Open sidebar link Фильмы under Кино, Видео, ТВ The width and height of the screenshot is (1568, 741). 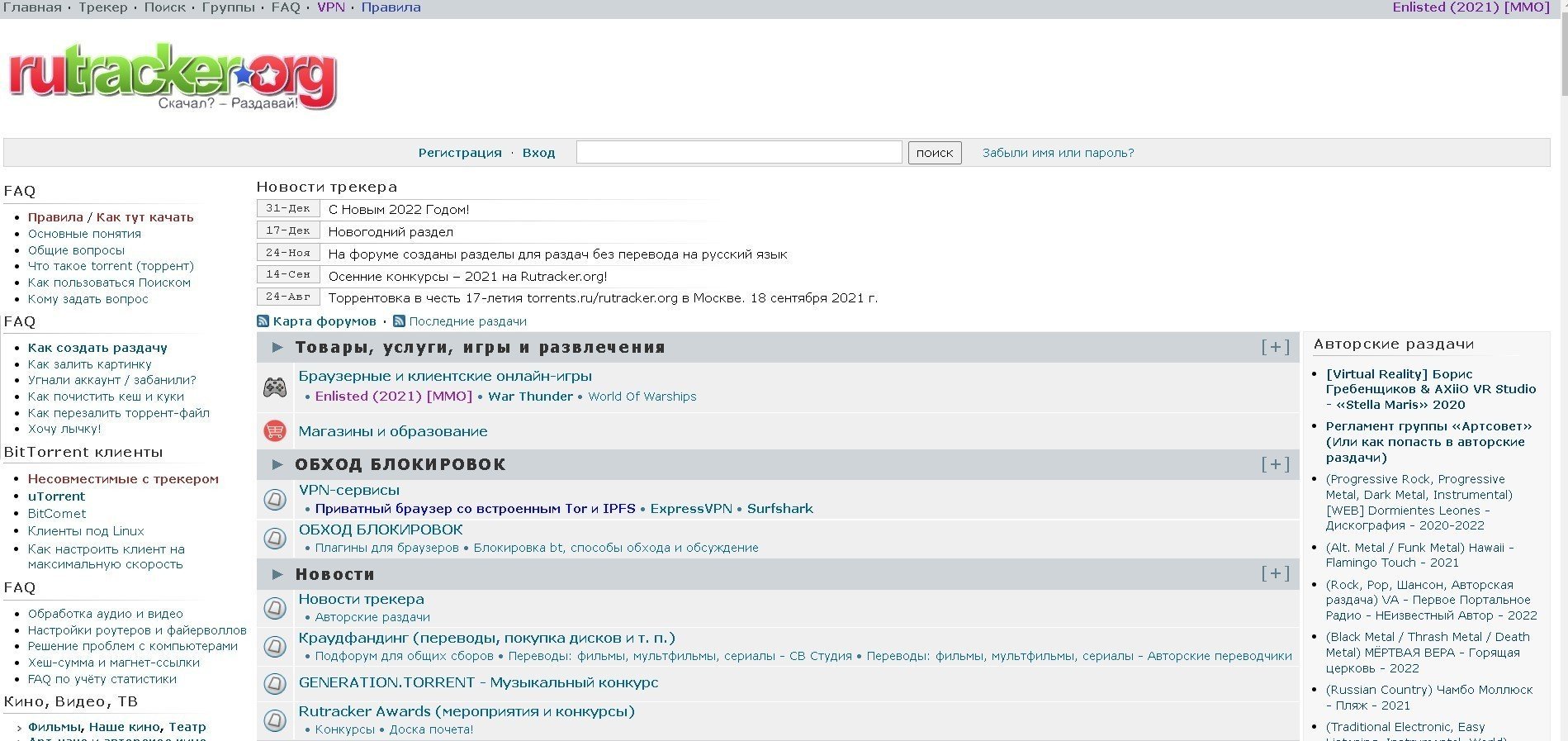tap(54, 727)
